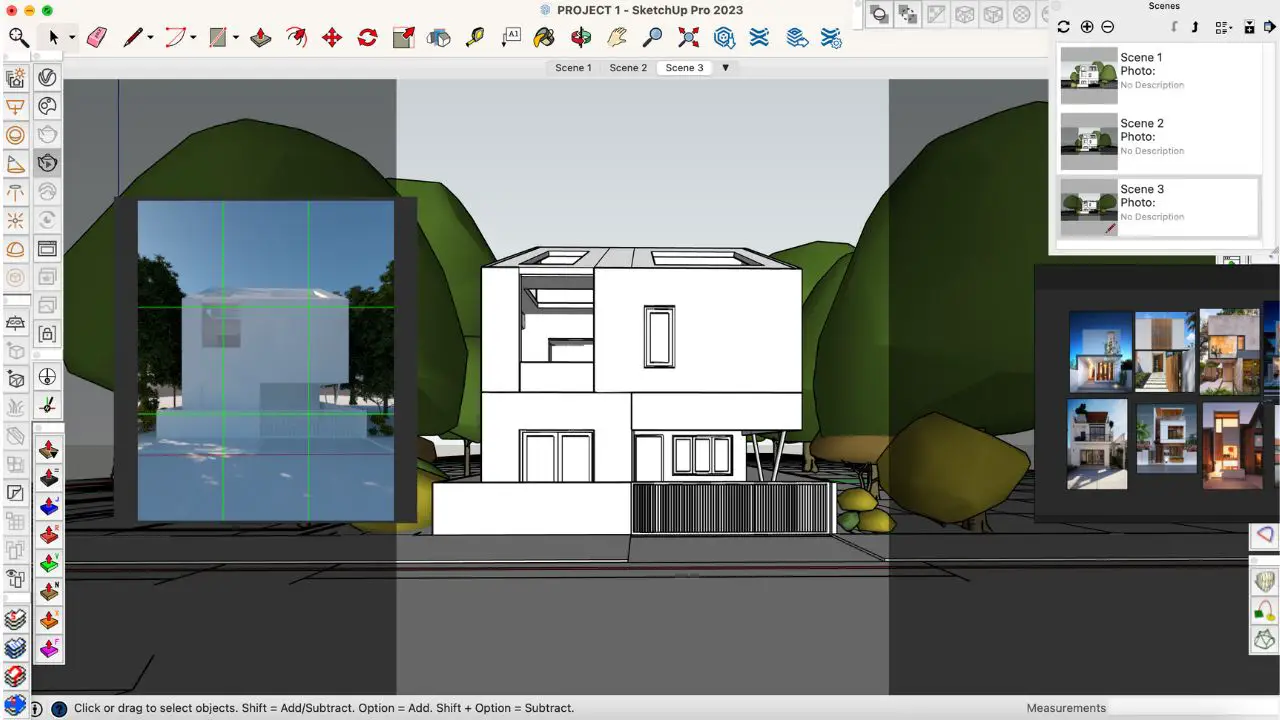The width and height of the screenshot is (1280, 720).
Task: Activate the Arc drawing tool
Action: [175, 38]
